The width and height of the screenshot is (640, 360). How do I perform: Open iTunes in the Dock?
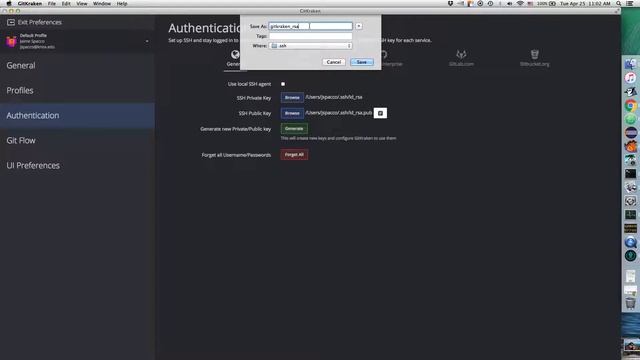tap(631, 78)
